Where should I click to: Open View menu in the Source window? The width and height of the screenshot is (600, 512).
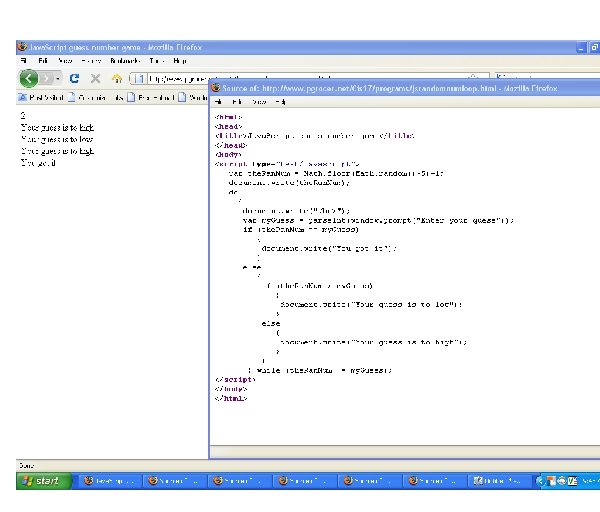[x=259, y=102]
